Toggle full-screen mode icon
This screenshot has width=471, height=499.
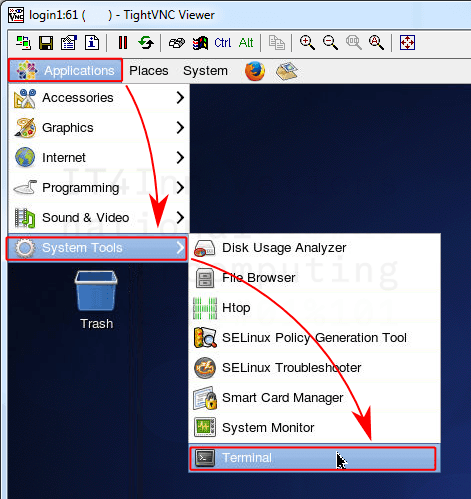(x=407, y=43)
